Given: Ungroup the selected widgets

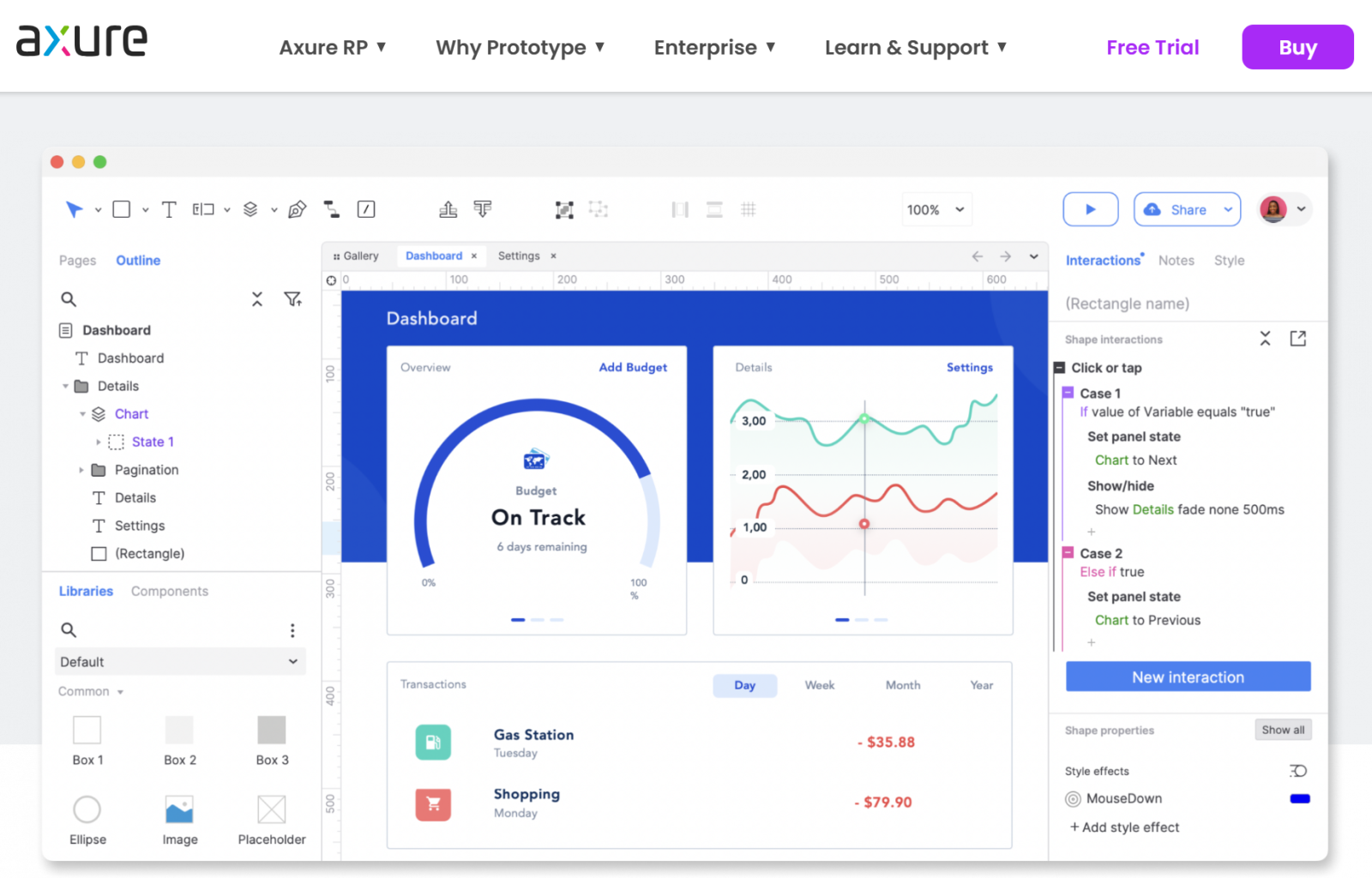Looking at the screenshot, I should (x=599, y=209).
